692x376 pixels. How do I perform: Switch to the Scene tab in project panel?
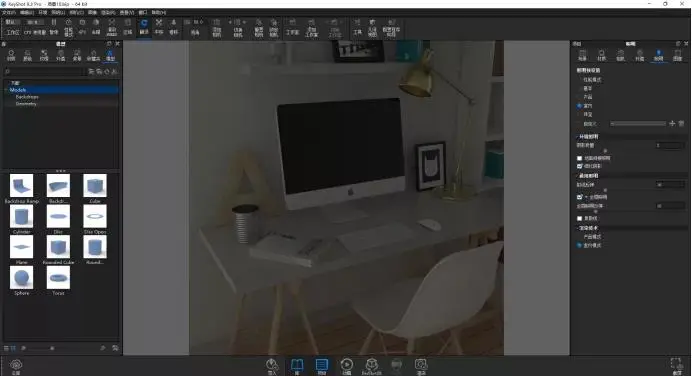coord(583,55)
